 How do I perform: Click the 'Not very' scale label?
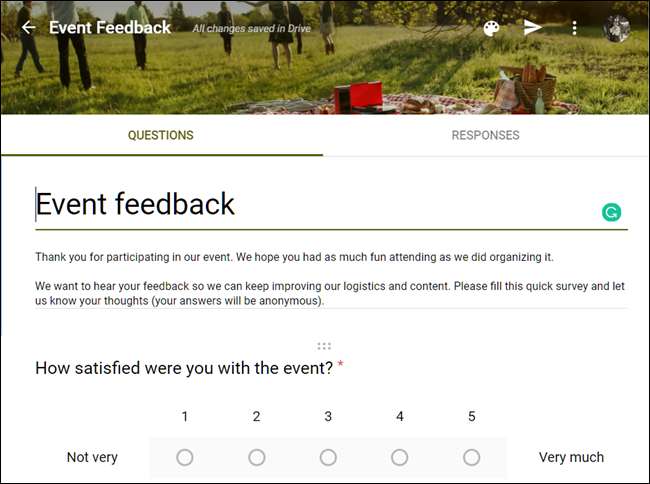[92, 457]
